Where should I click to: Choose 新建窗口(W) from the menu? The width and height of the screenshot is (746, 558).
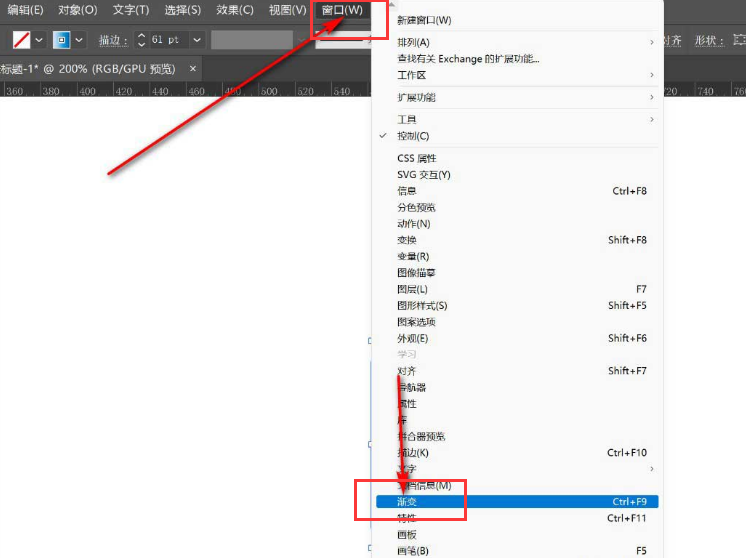click(517, 20)
